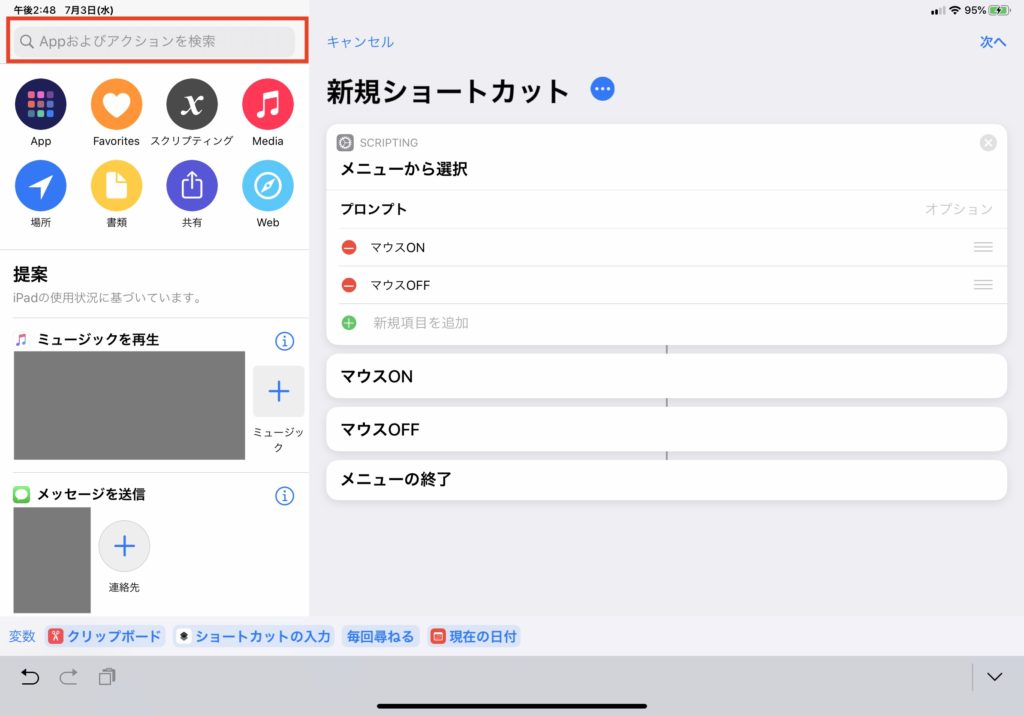Image resolution: width=1024 pixels, height=715 pixels.
Task: Open the スクリプティング category icon
Action: click(x=192, y=104)
